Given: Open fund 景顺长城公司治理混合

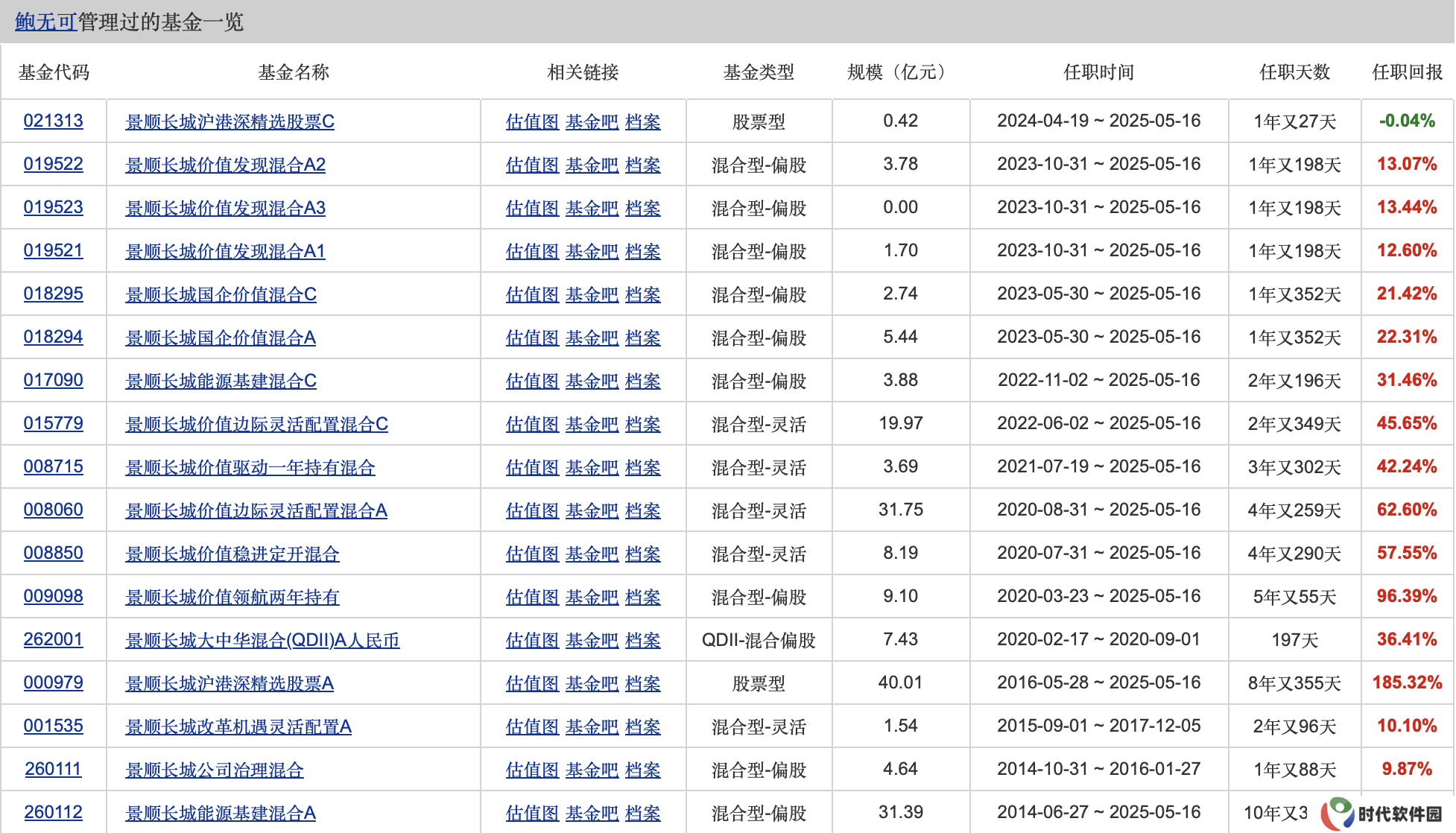Looking at the screenshot, I should pyautogui.click(x=215, y=770).
